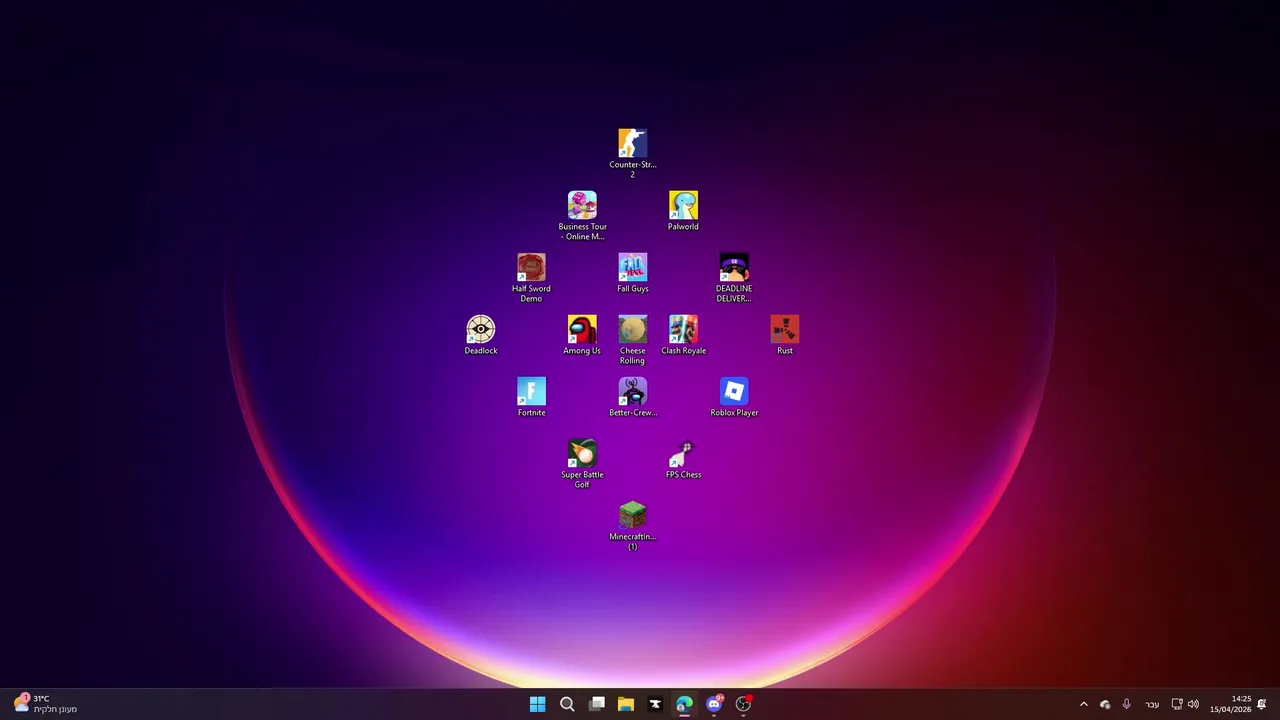Switch the input language indicator עבר
Viewport: 1280px width, 720px height.
1152,704
